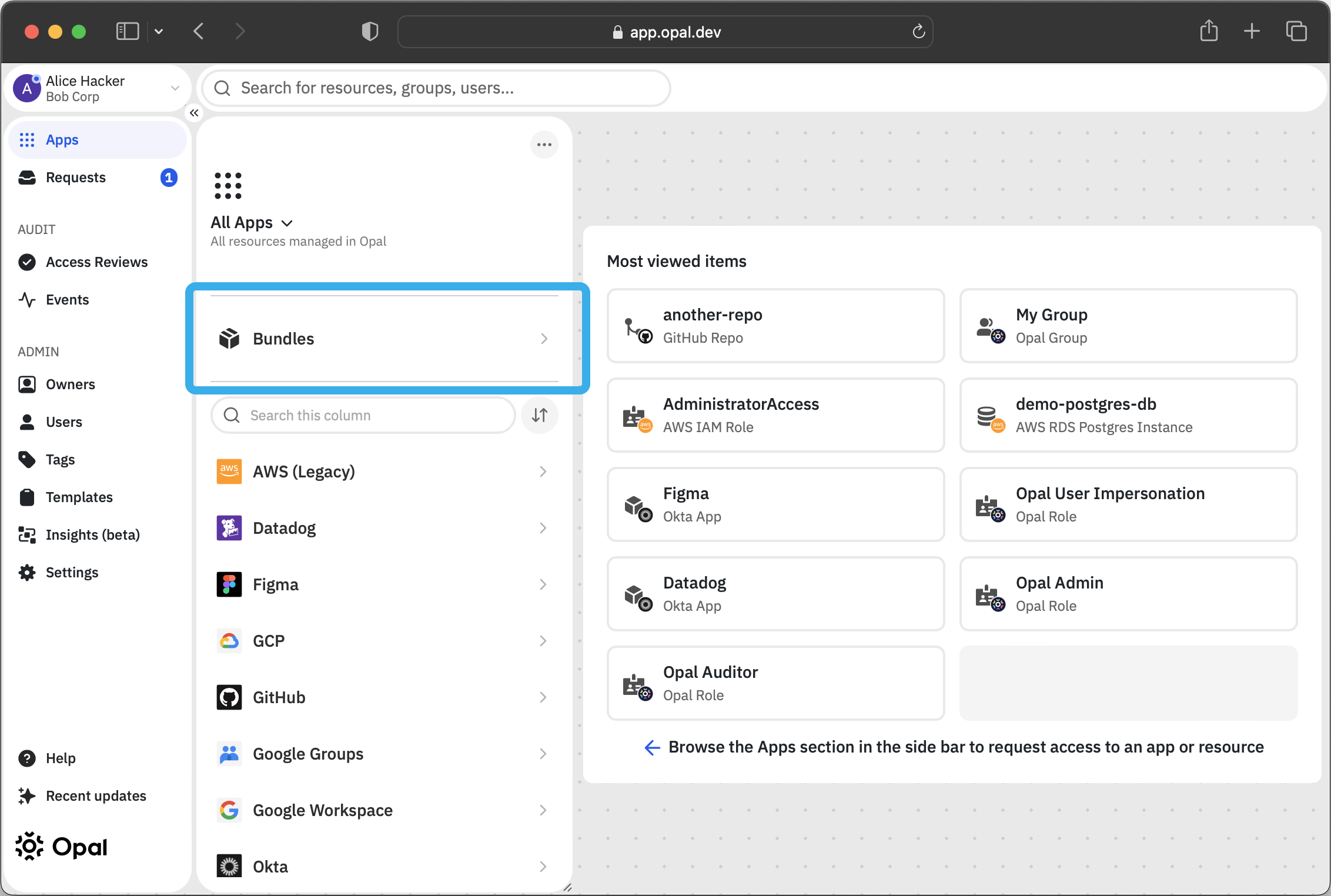Open the three-dot more options menu
The width and height of the screenshot is (1331, 896).
(544, 145)
